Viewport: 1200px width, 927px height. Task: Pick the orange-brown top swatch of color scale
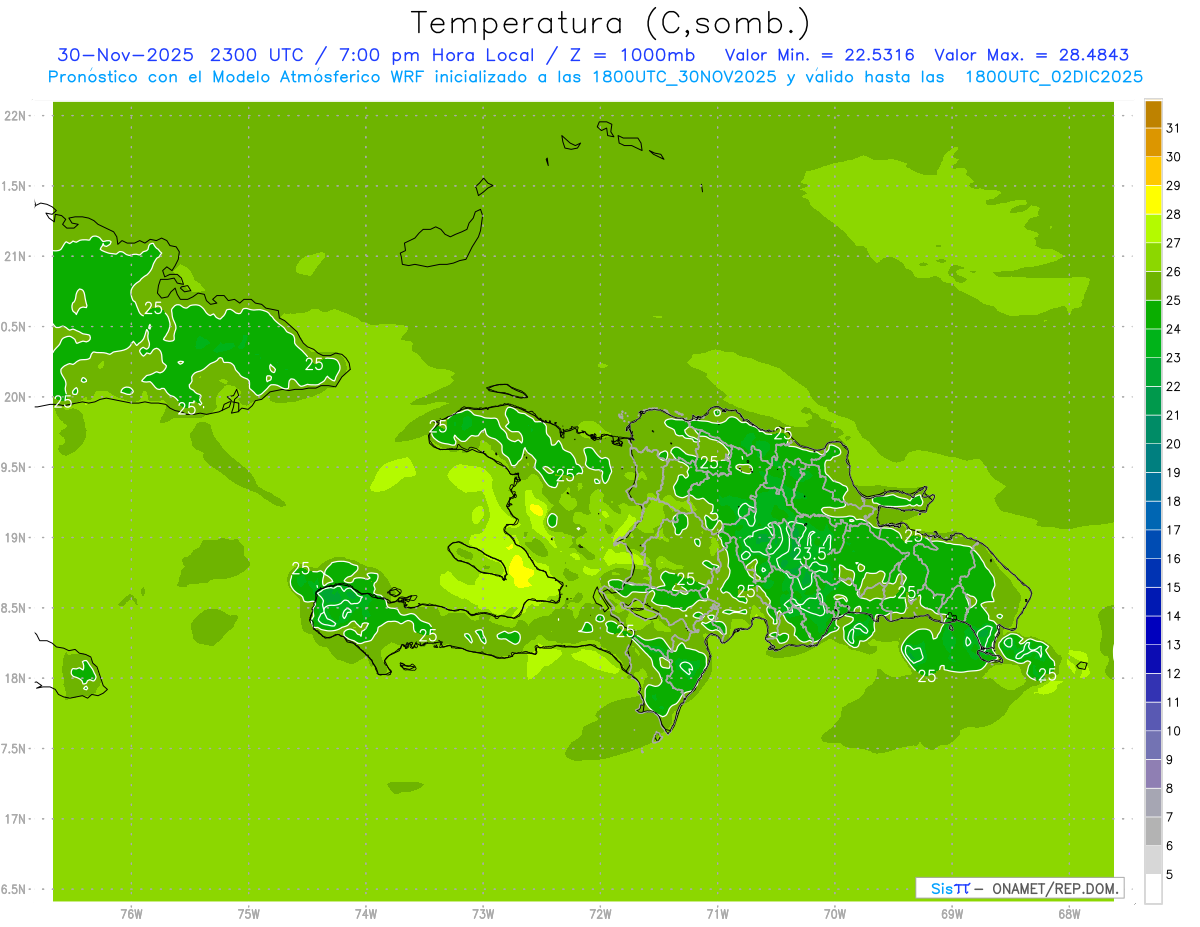pos(1153,114)
